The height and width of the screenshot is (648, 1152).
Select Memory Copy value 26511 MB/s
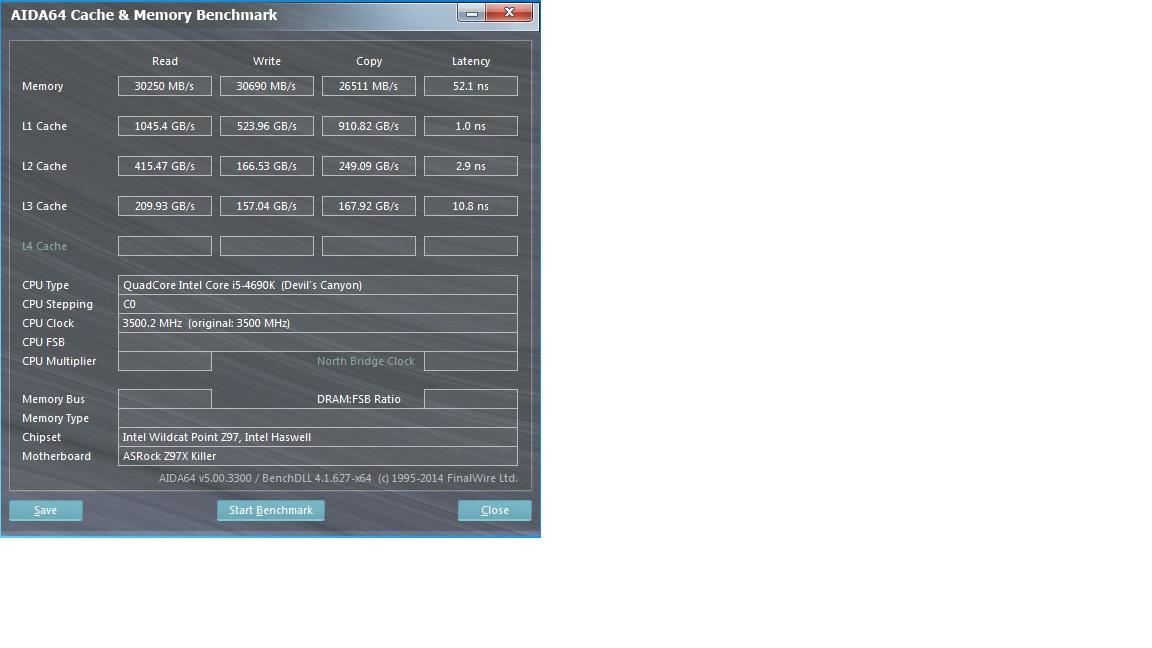tap(369, 86)
